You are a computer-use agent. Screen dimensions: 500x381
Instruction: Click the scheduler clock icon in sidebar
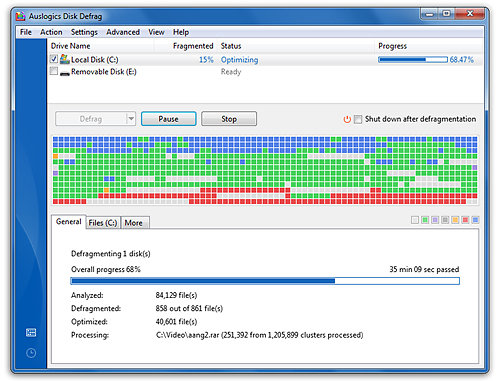click(31, 353)
